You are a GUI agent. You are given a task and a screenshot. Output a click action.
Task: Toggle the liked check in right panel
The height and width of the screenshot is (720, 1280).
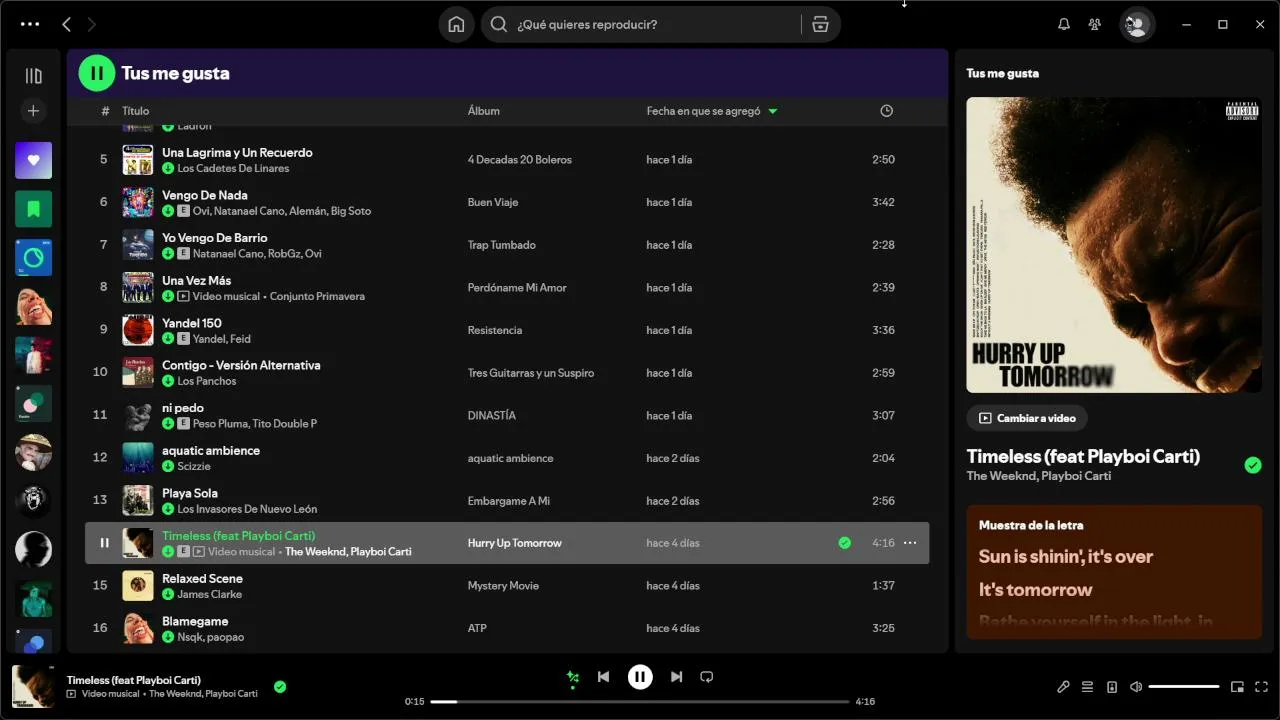point(1253,465)
